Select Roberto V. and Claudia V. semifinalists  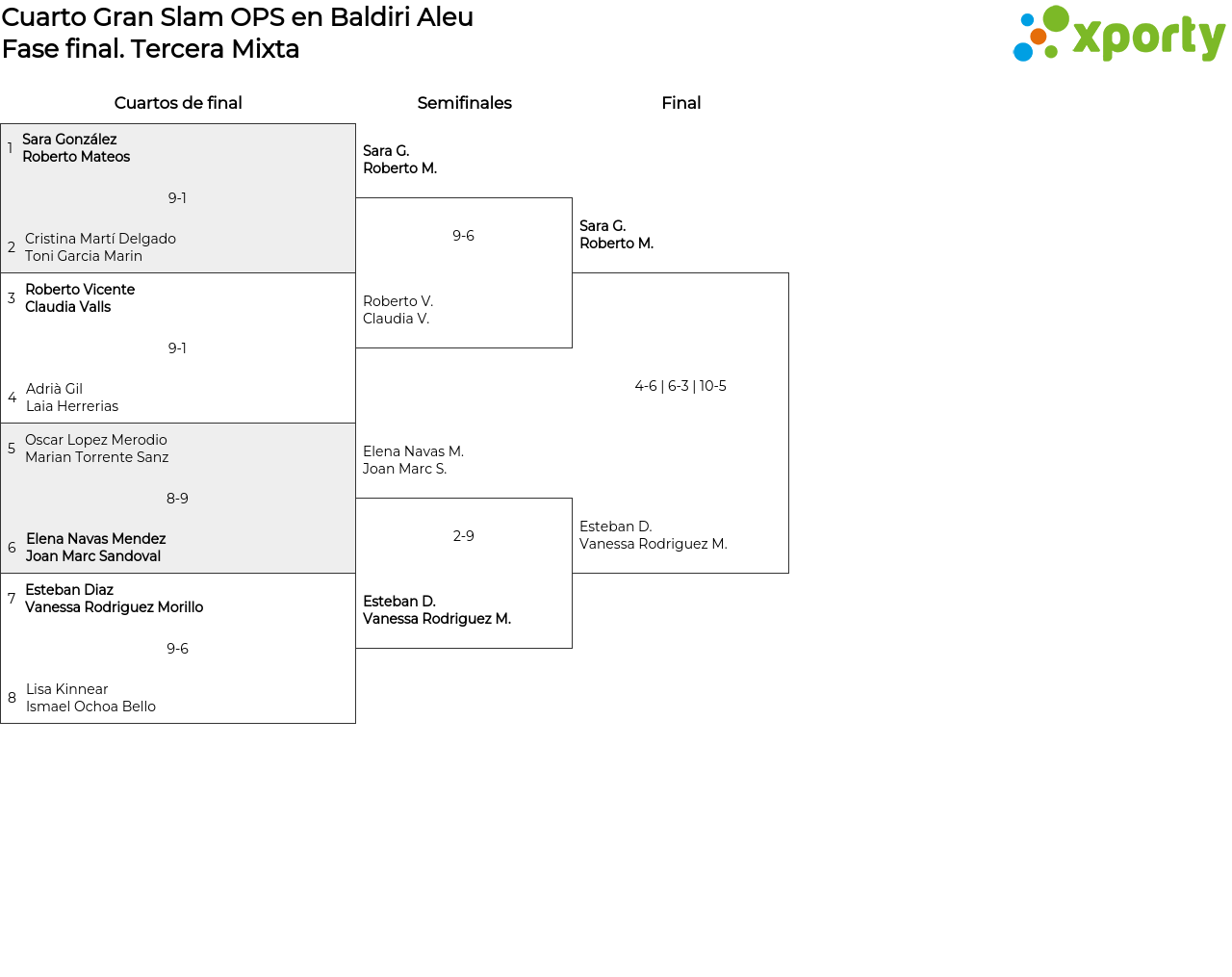398,310
